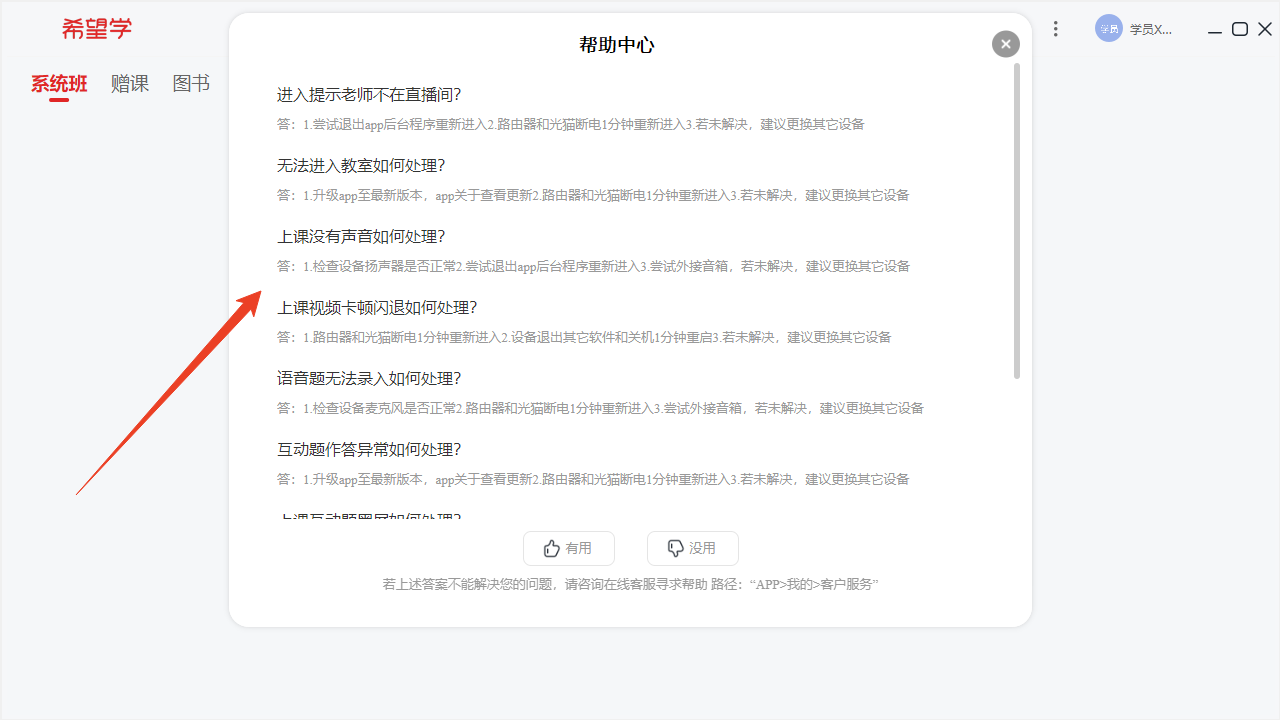Screen dimensions: 1281x721
Task: Switch to the 图书 tab
Action: tap(191, 84)
